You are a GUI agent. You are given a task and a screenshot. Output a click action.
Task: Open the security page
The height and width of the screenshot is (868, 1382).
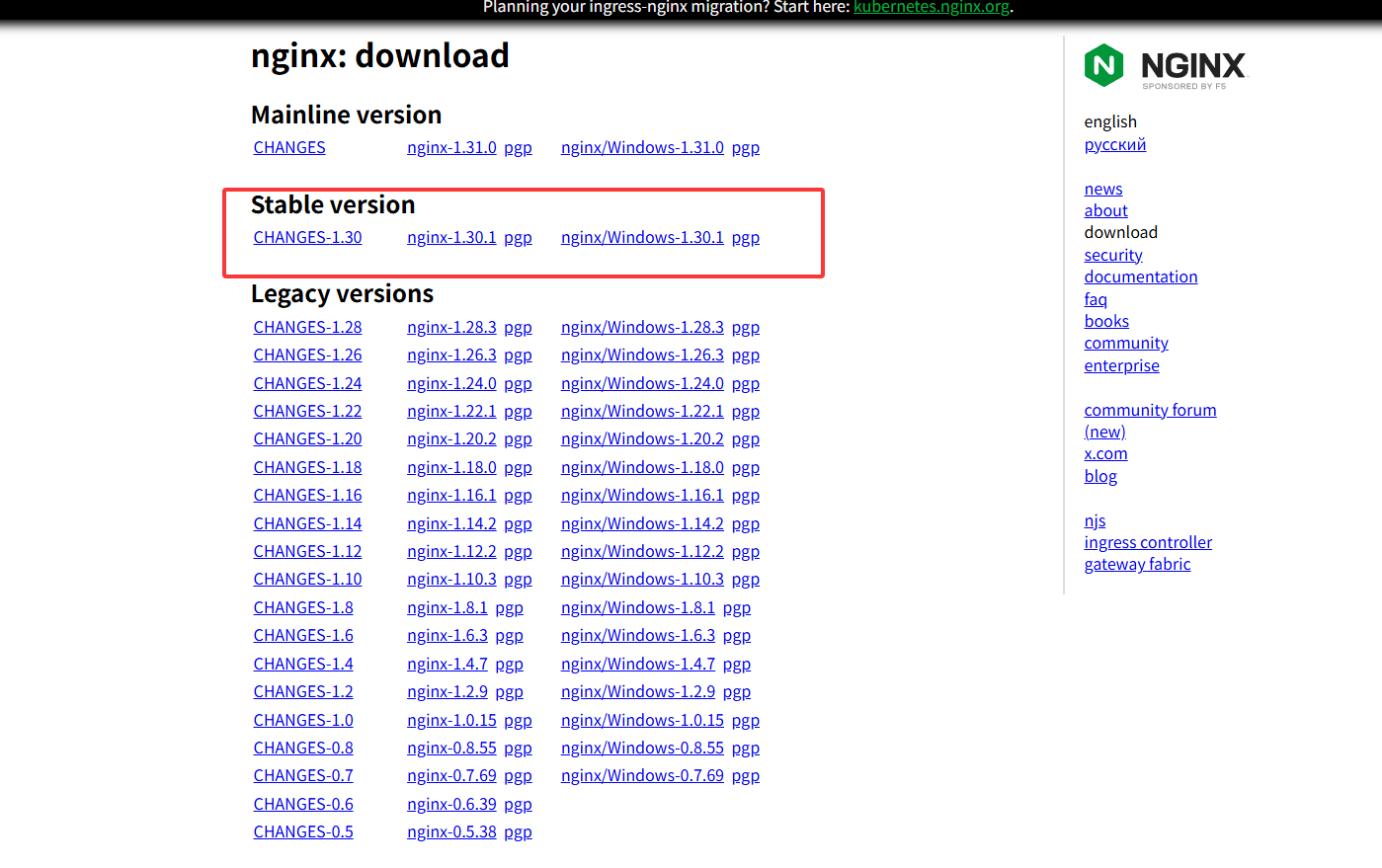coord(1113,255)
